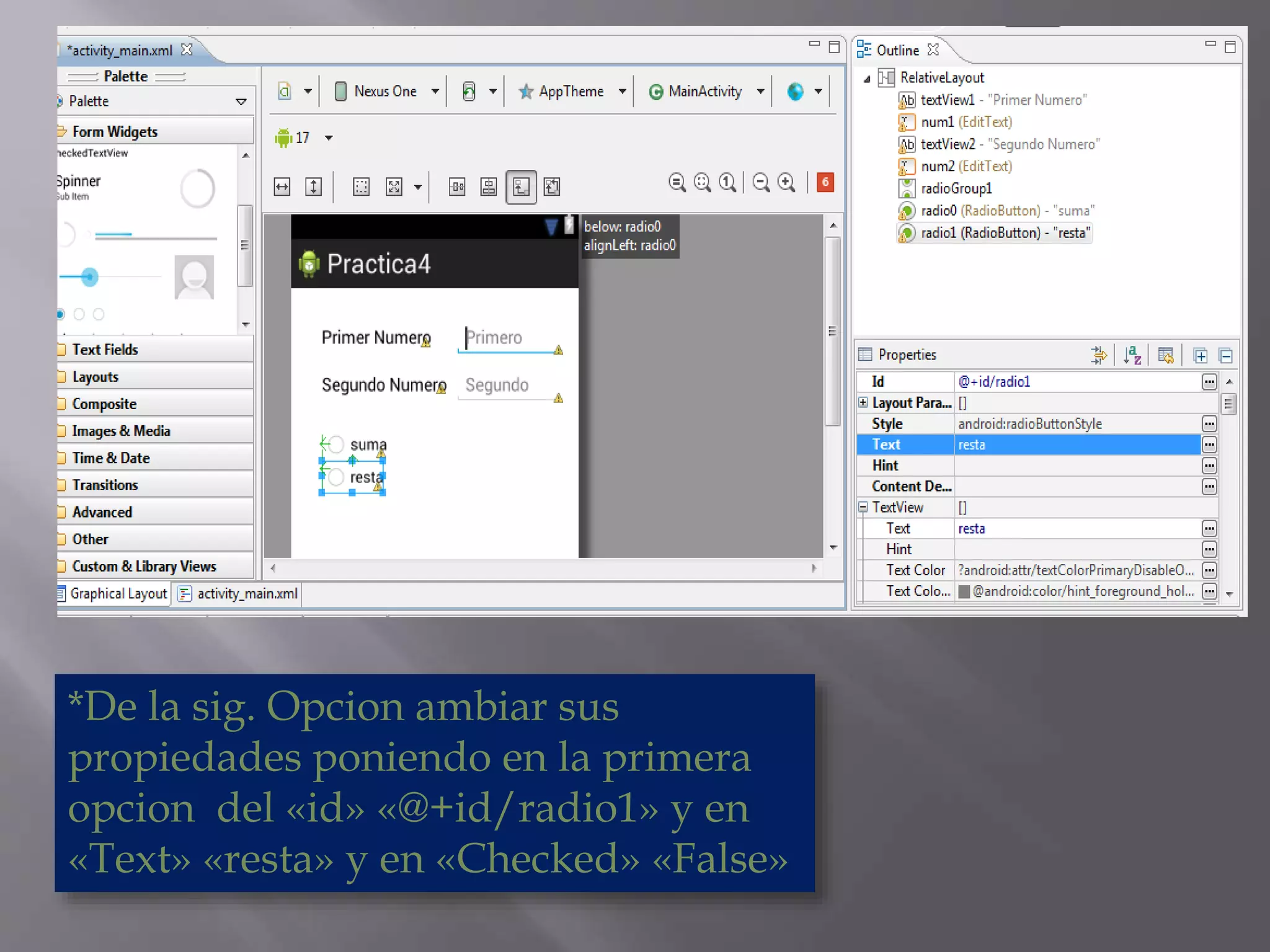Select the activity_main.xml editor tab
Screen dimensions: 1270x952
coord(120,50)
